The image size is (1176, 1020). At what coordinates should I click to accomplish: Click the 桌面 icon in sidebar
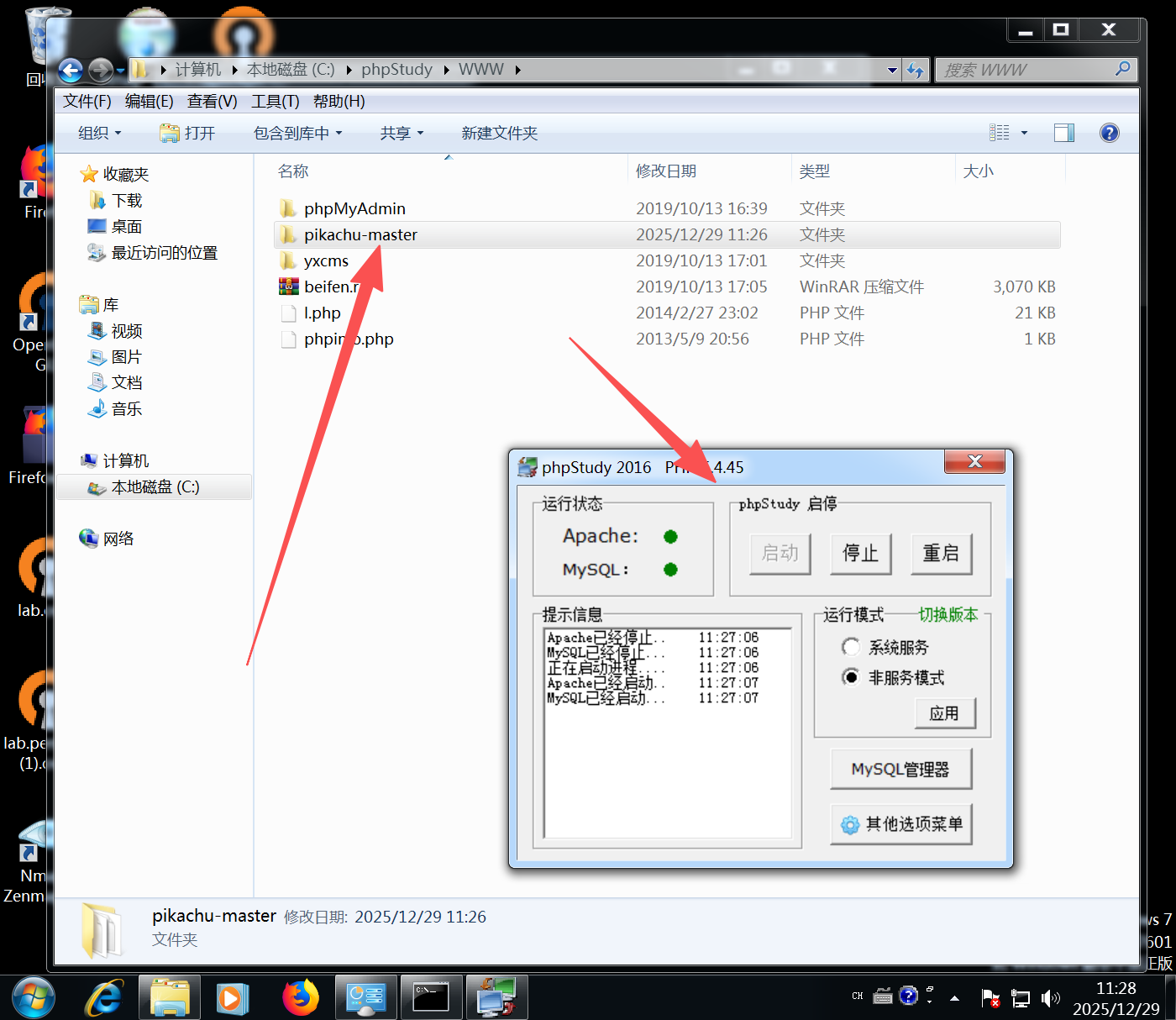pos(97,226)
